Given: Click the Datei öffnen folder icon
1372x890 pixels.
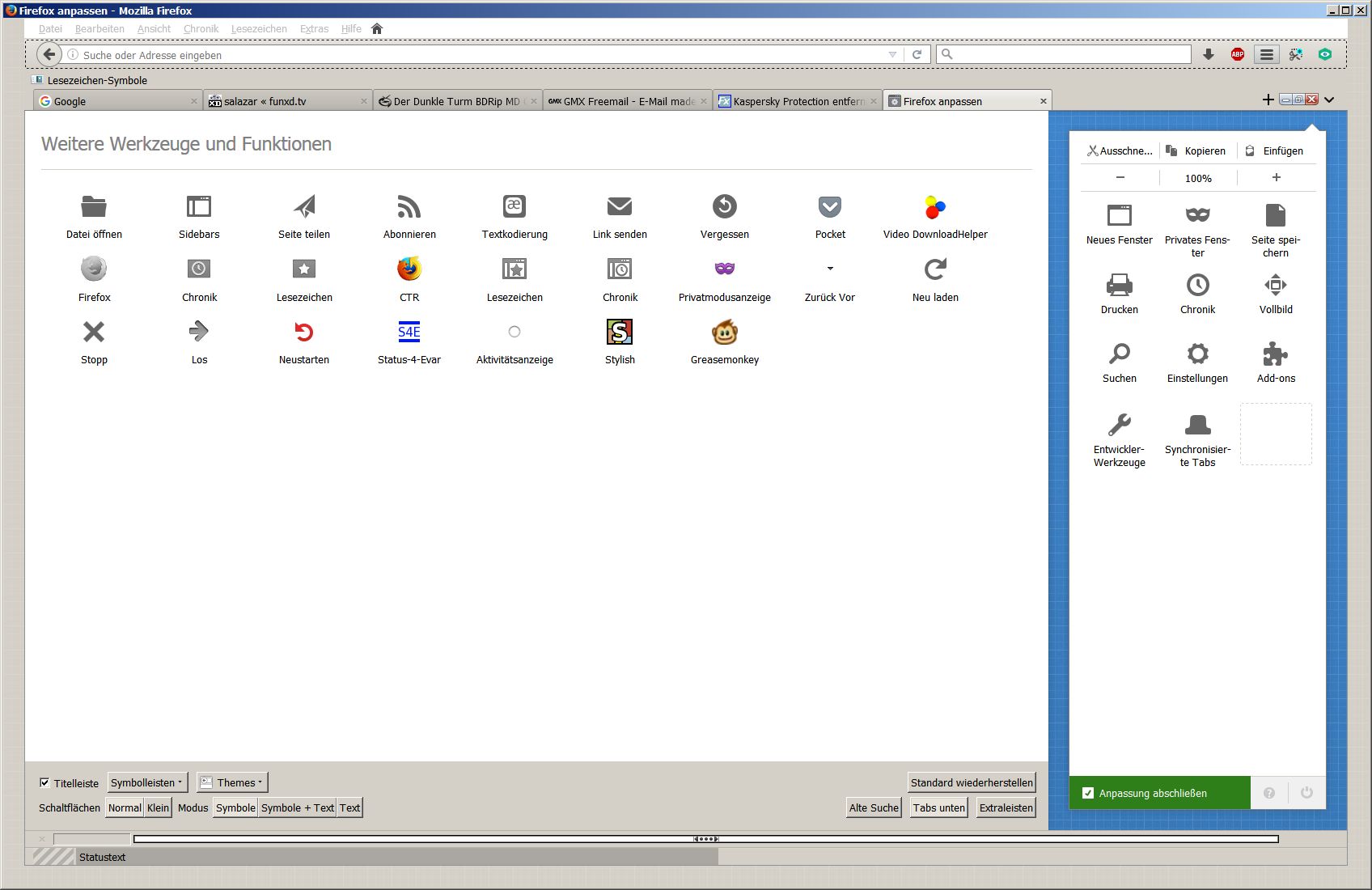Looking at the screenshot, I should tap(94, 206).
